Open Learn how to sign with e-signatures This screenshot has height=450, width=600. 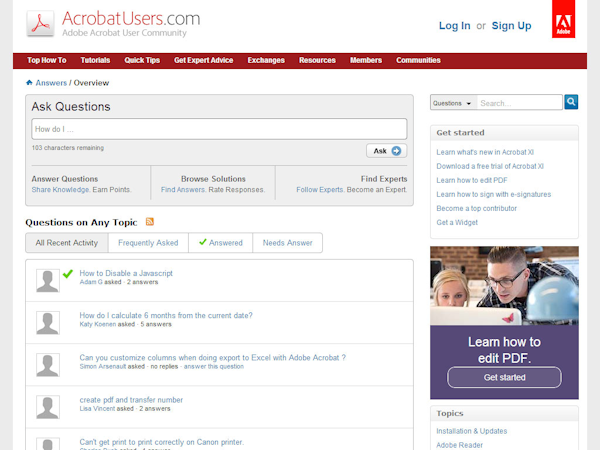click(x=494, y=194)
